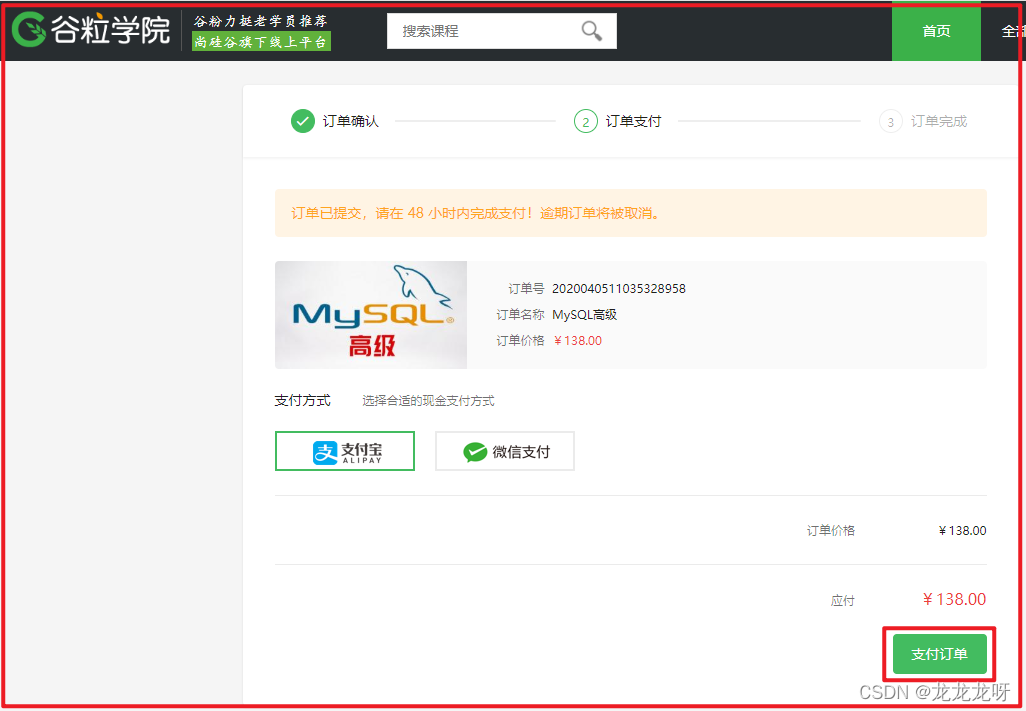
Task: Click the step 3 circle for 订单完成
Action: (x=891, y=122)
